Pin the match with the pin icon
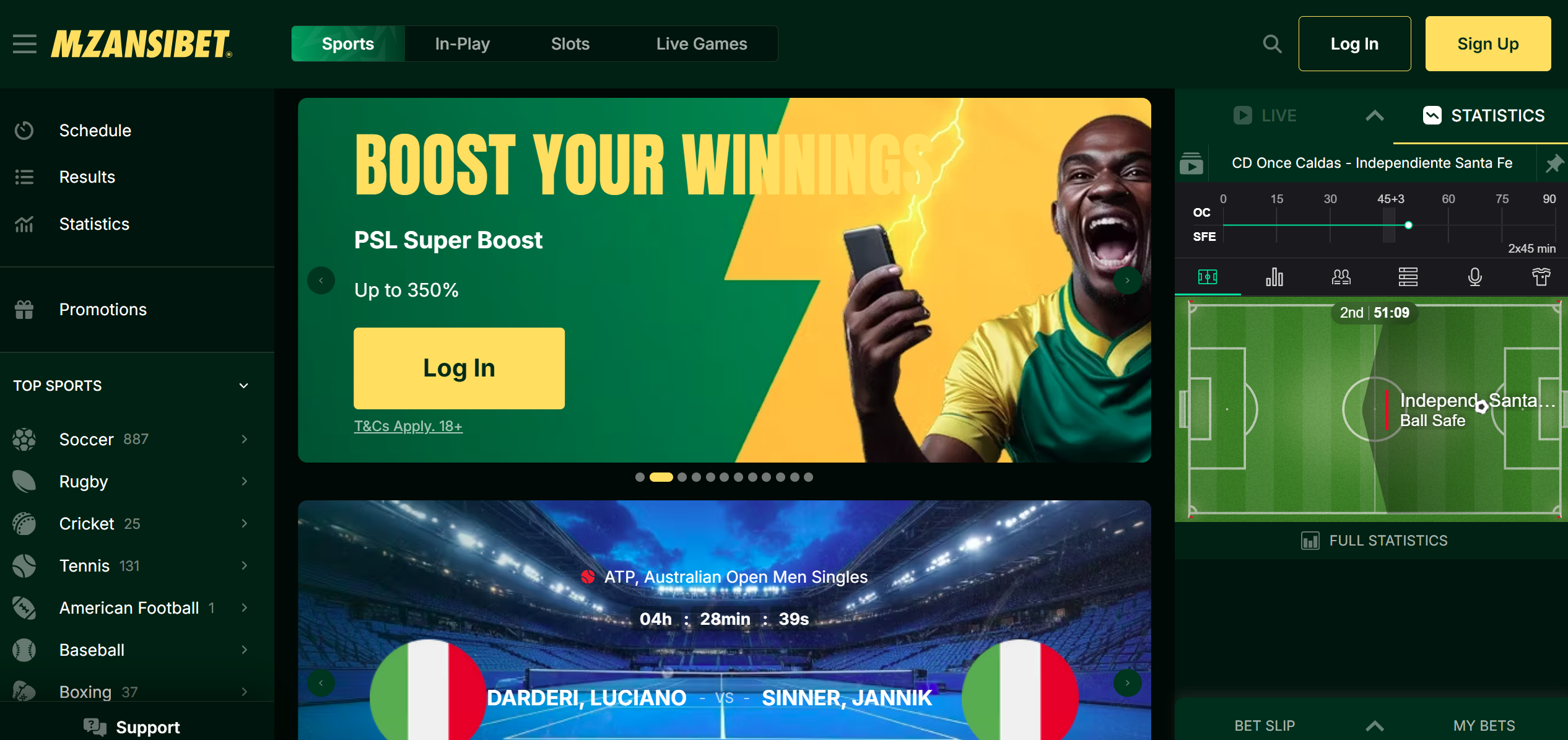 coord(1554,163)
